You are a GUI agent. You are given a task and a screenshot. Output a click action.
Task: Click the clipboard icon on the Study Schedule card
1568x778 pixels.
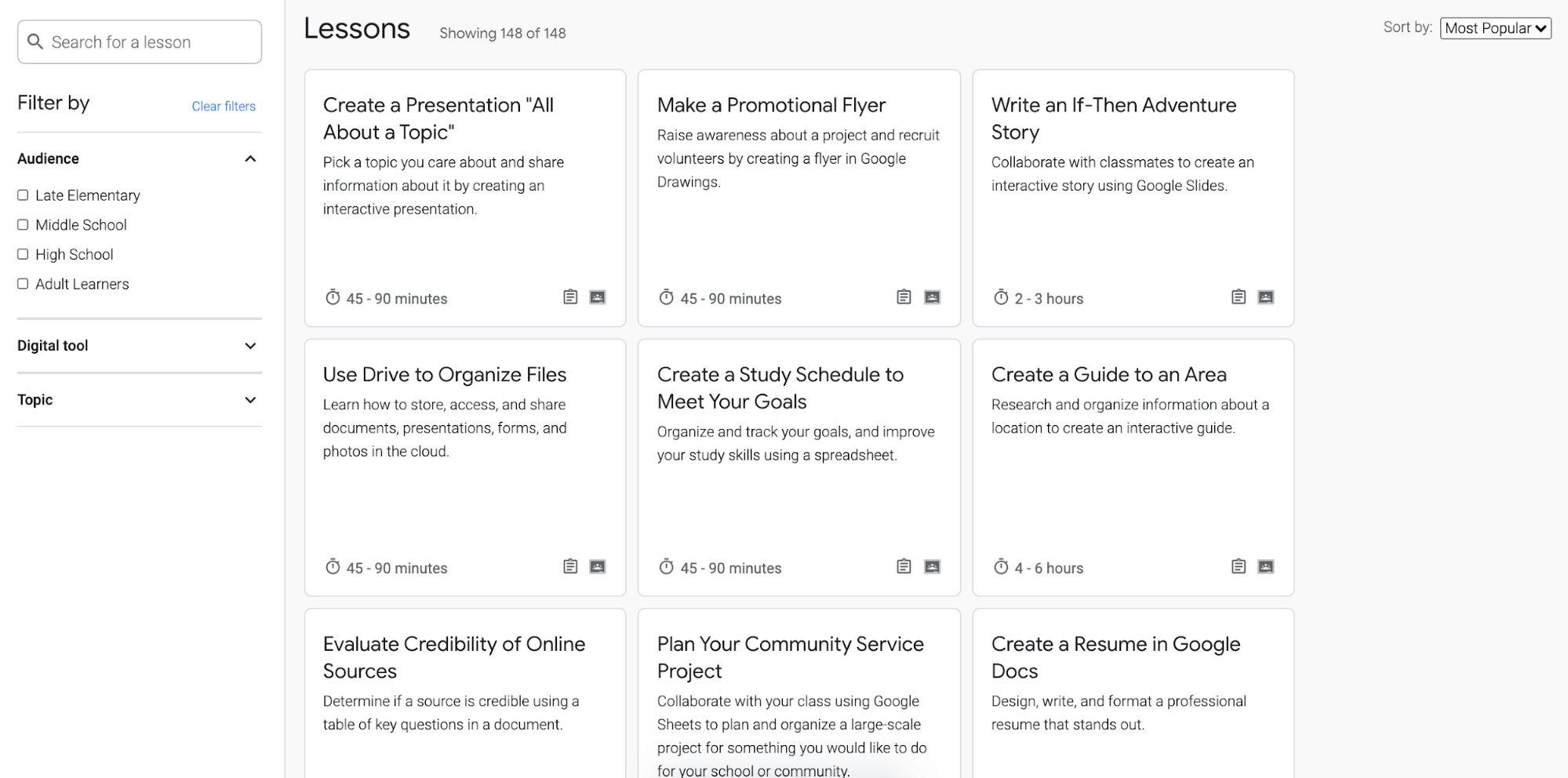coord(904,566)
